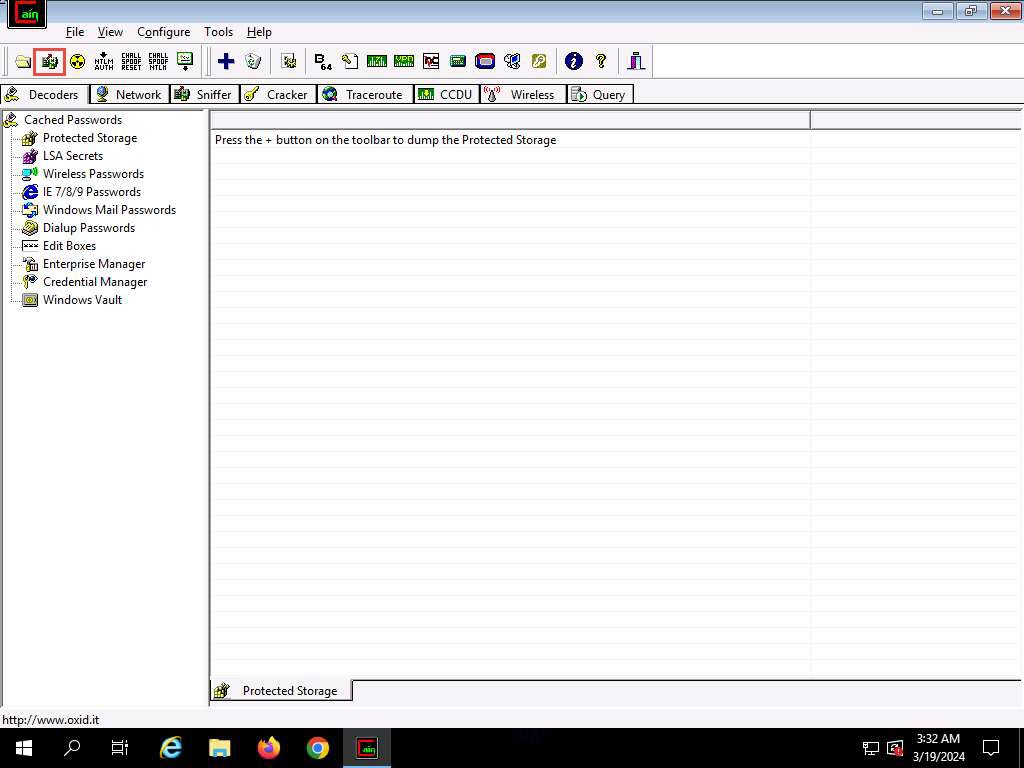Select Credential Manager tree item
Screen dimensions: 1024x768
pyautogui.click(x=95, y=282)
